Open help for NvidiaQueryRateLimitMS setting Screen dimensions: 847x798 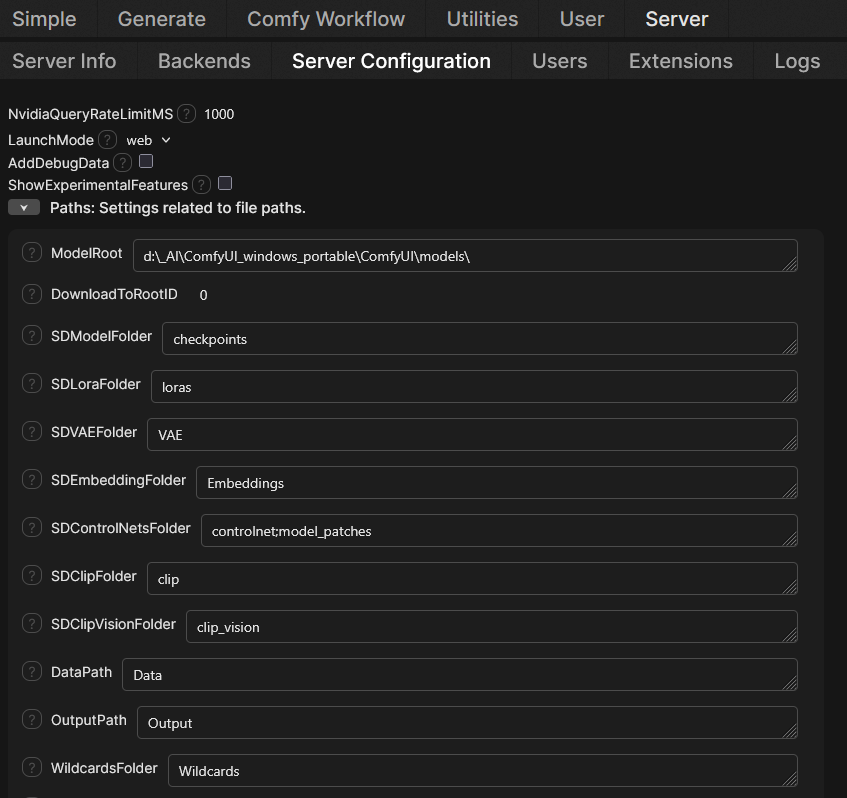pyautogui.click(x=186, y=114)
